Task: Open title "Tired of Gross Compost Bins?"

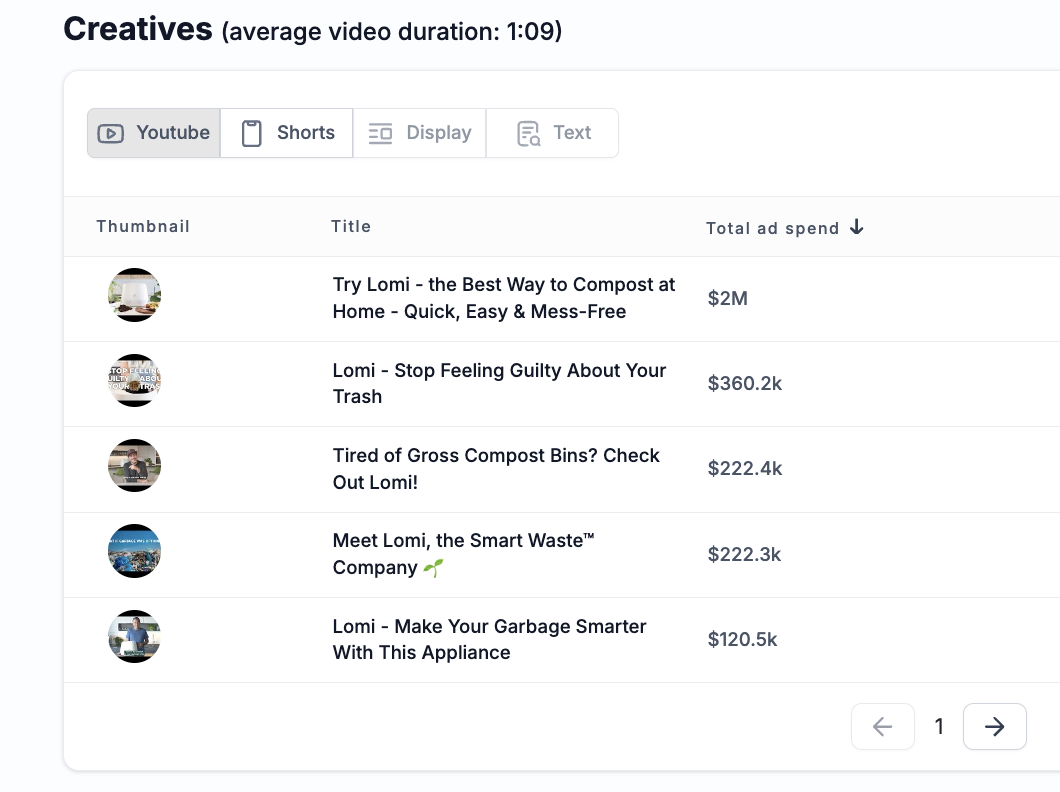Action: [496, 468]
